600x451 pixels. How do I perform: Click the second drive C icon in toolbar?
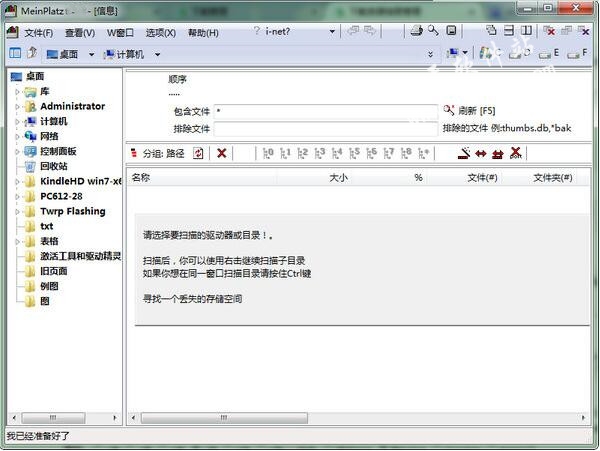[x=519, y=54]
